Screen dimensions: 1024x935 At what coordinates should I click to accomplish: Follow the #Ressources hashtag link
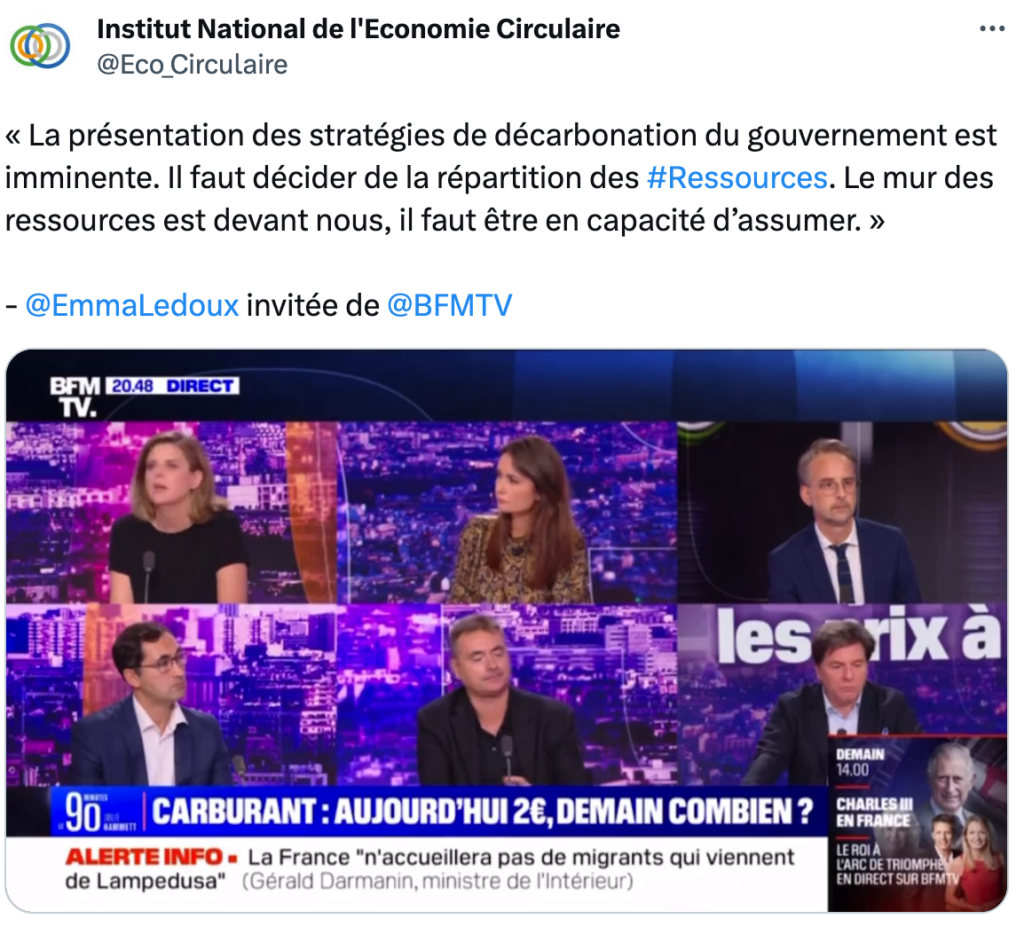[737, 178]
